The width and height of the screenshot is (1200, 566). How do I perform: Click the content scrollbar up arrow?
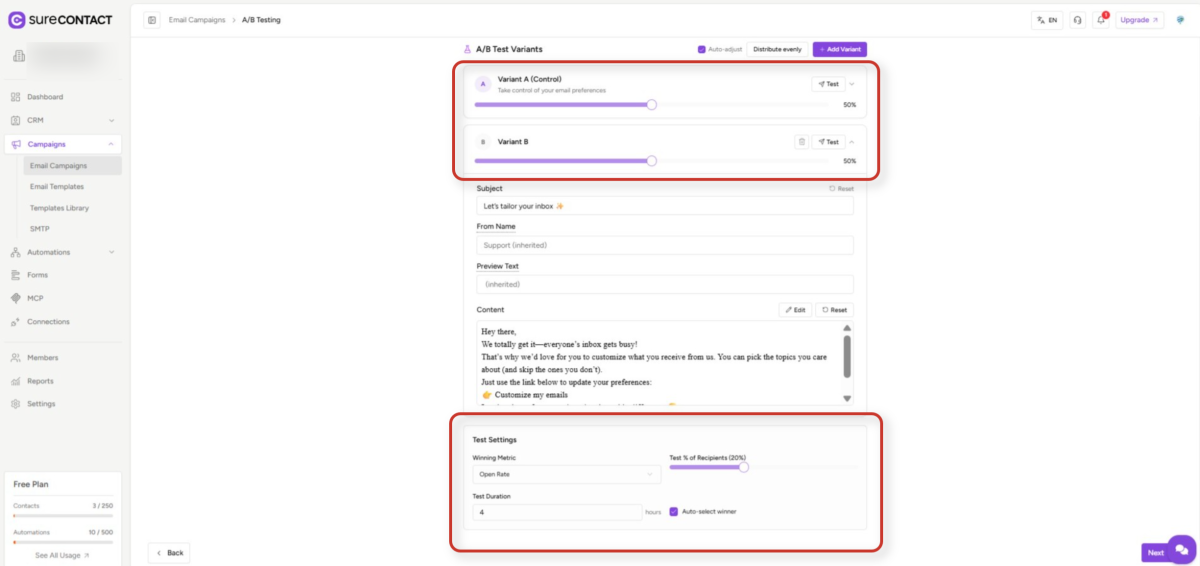click(847, 327)
